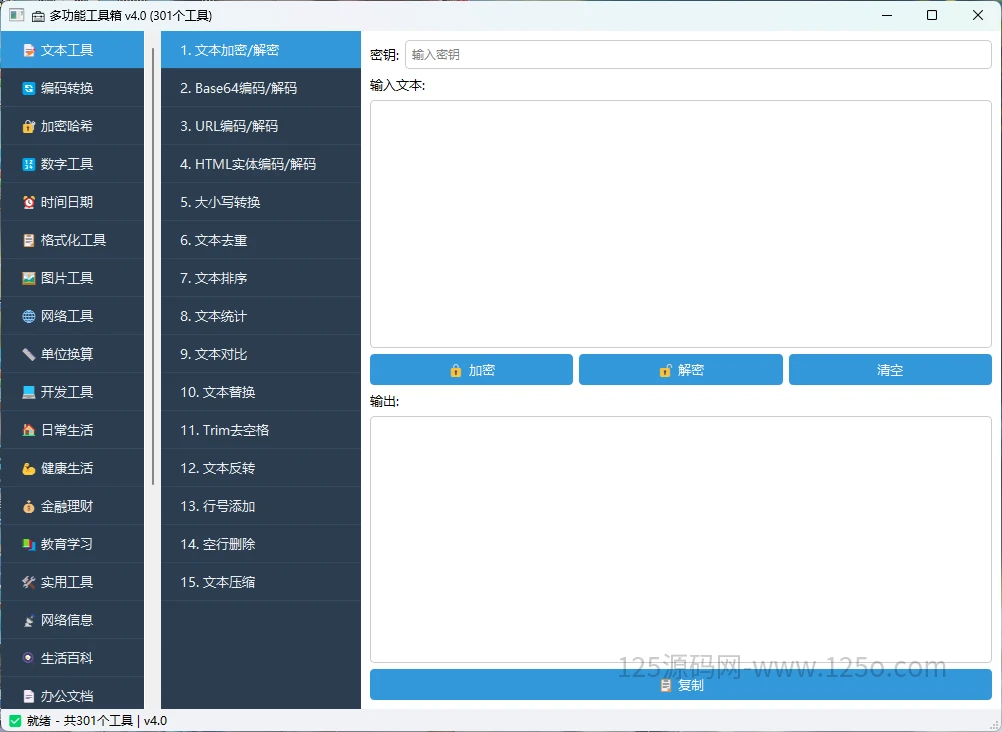Screen dimensions: 1002x732
Task: Click the 单位换算 ruler icon
Action: click(x=28, y=354)
